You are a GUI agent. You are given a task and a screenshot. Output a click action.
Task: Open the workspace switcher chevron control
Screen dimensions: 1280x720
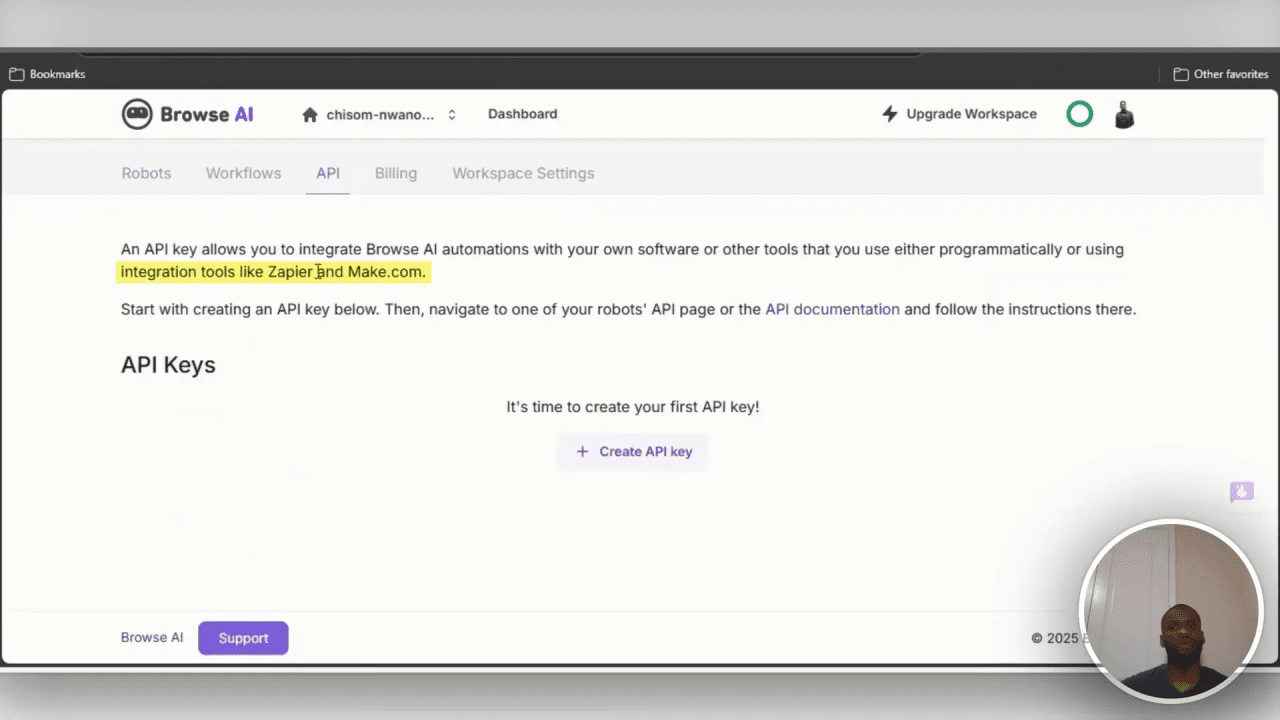(x=451, y=113)
